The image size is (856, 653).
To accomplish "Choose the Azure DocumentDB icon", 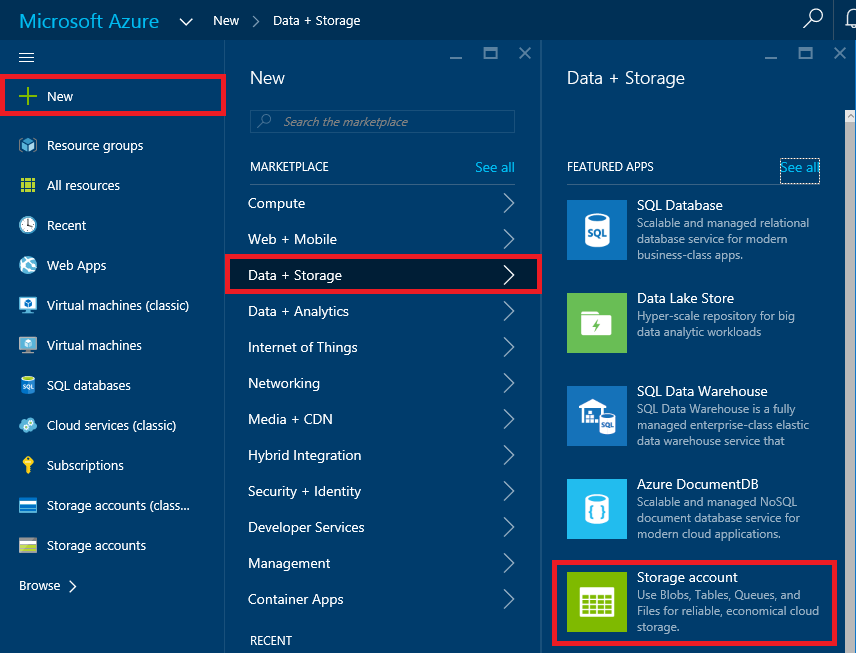I will [596, 508].
